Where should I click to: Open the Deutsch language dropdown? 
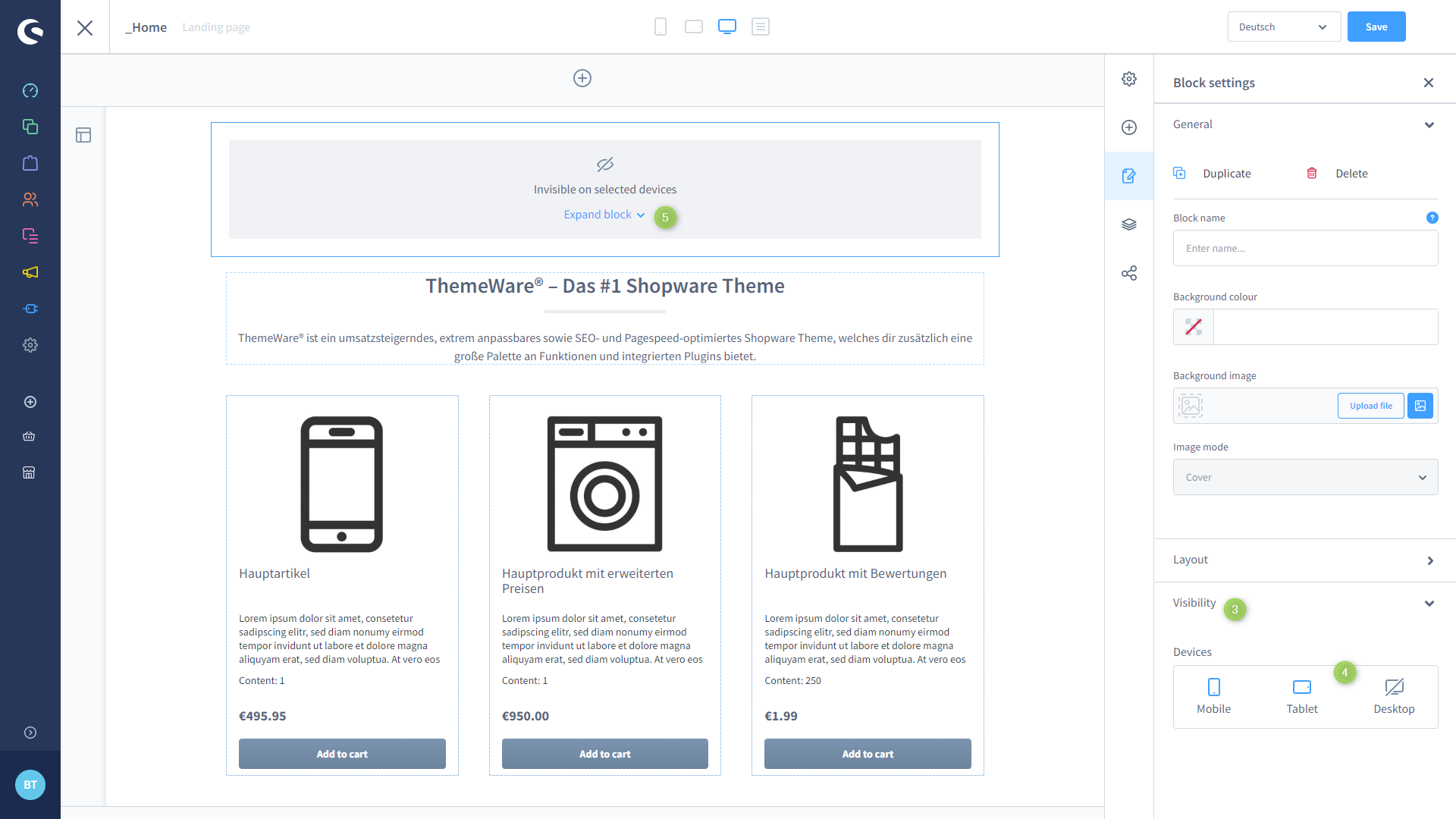(1285, 27)
